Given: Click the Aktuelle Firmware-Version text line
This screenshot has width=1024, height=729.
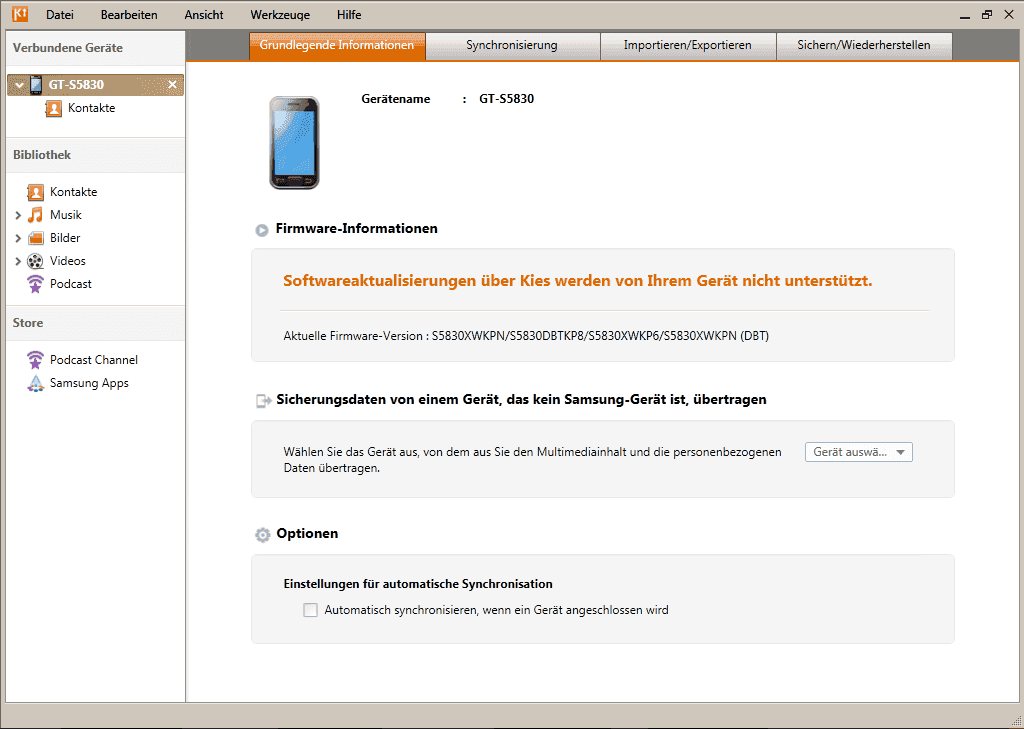Looking at the screenshot, I should 526,336.
